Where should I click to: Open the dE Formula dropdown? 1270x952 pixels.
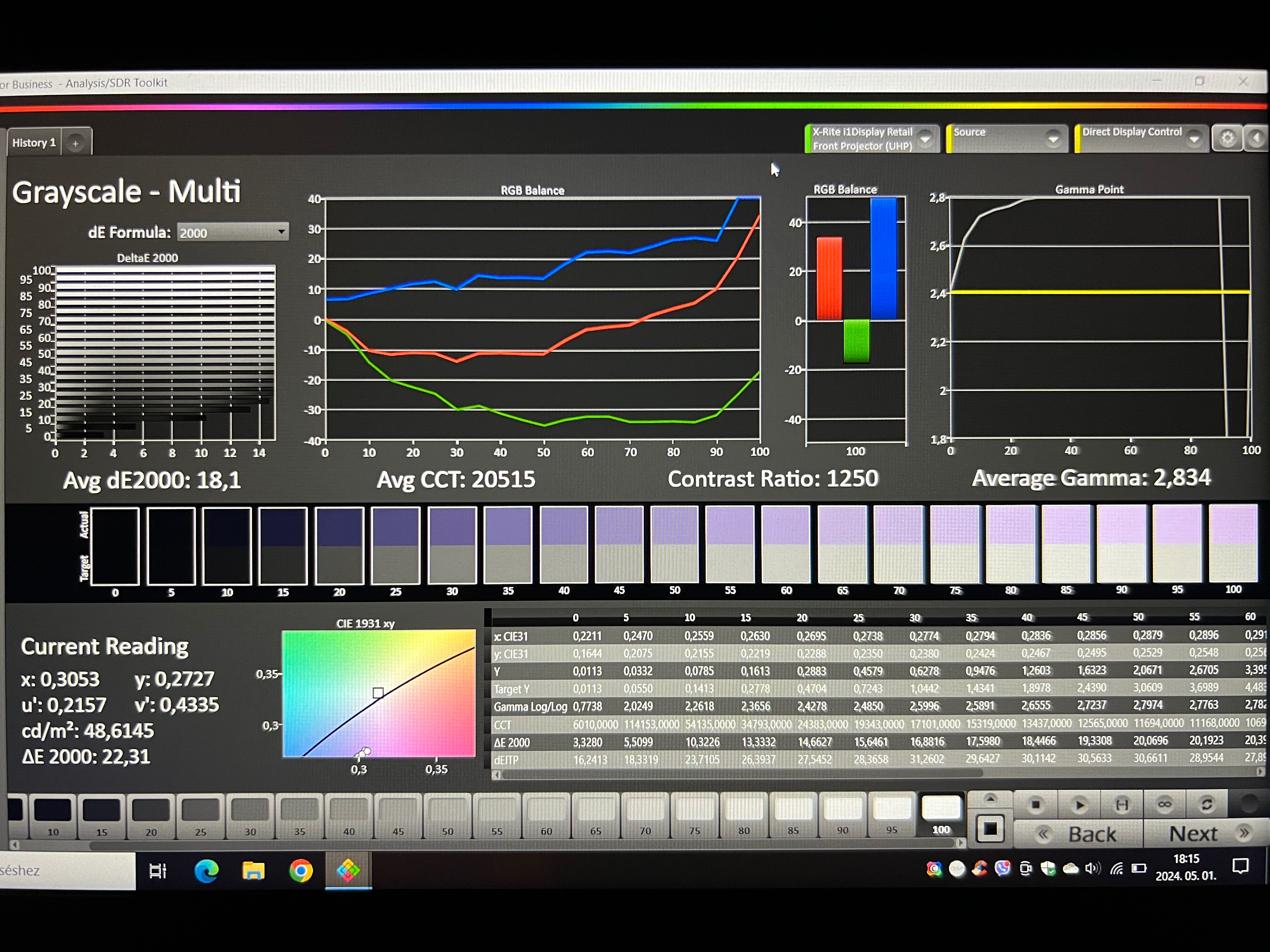pyautogui.click(x=232, y=232)
